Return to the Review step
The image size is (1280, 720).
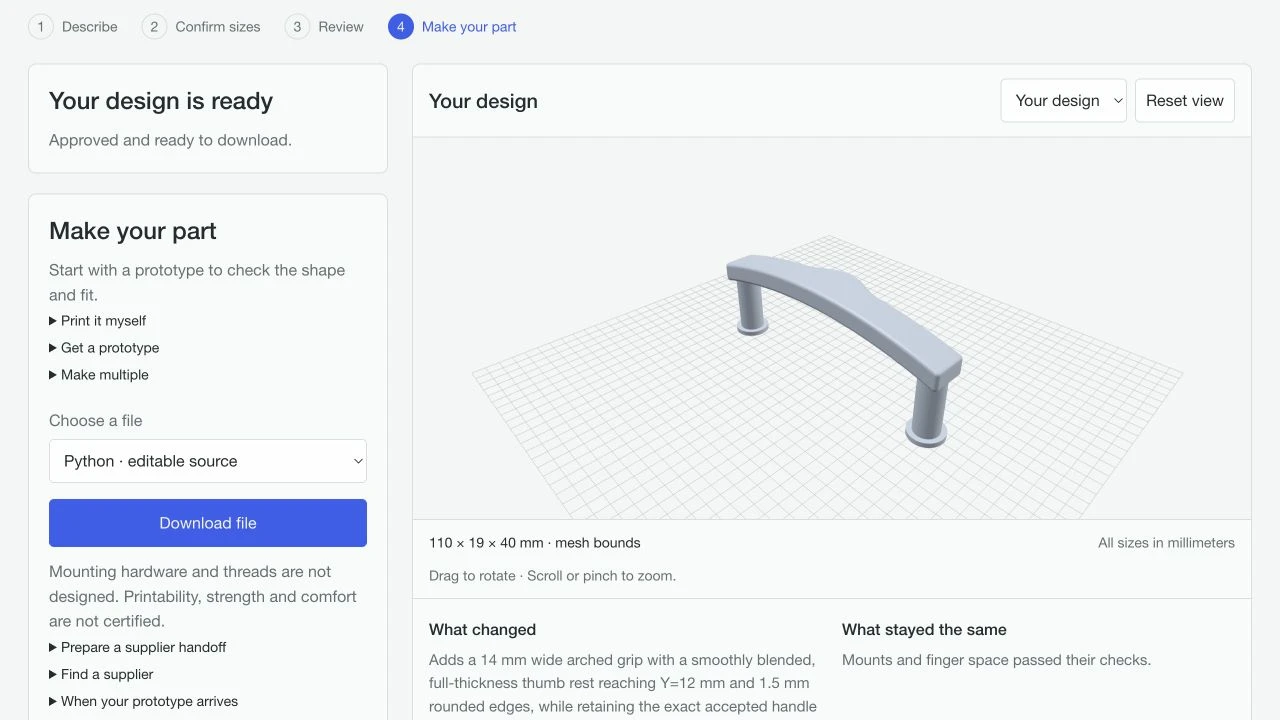(x=324, y=27)
